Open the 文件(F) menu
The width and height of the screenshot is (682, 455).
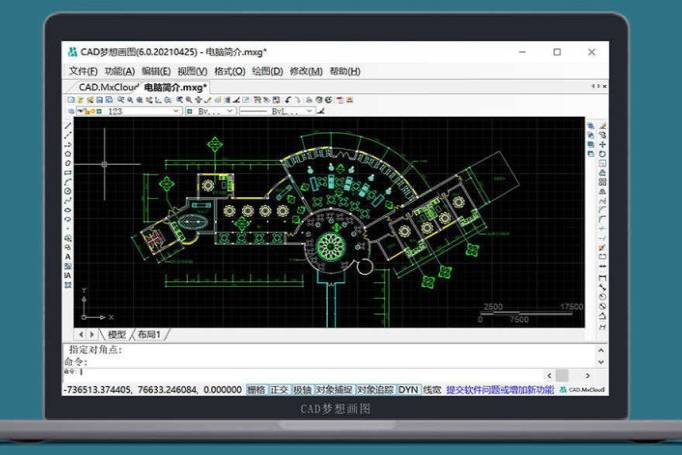tap(83, 71)
